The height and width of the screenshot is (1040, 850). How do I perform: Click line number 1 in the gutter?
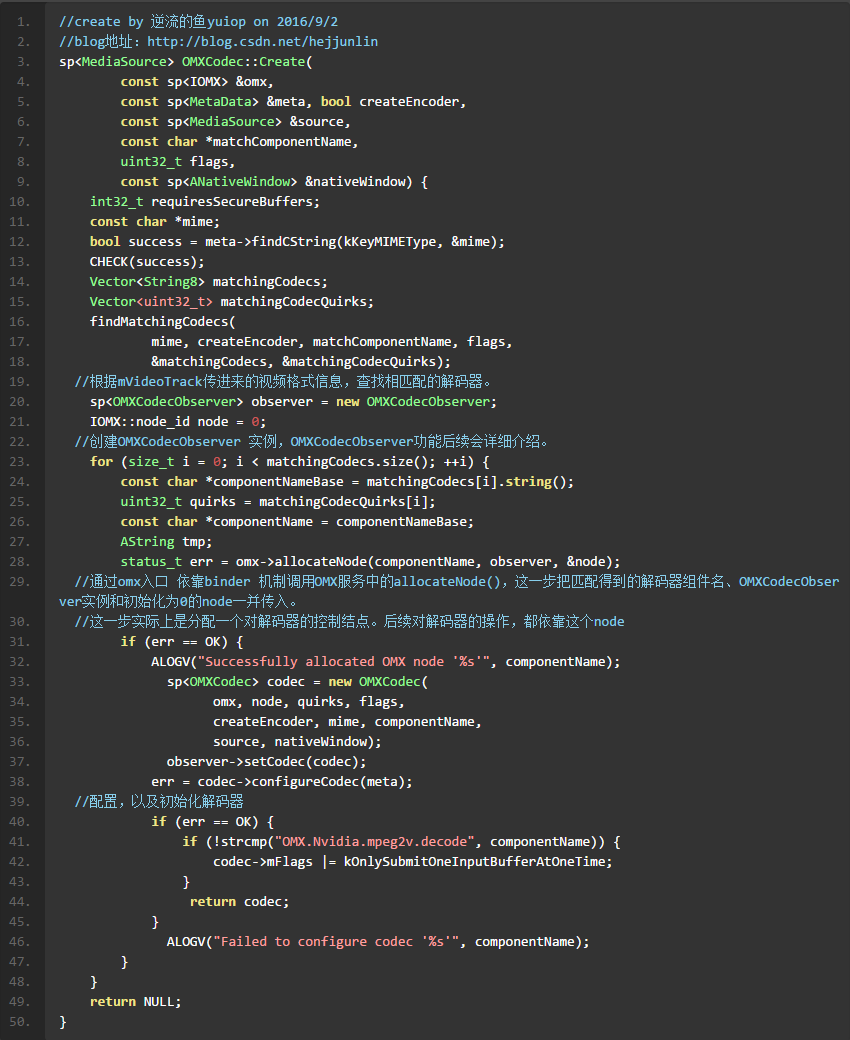pyautogui.click(x=23, y=22)
